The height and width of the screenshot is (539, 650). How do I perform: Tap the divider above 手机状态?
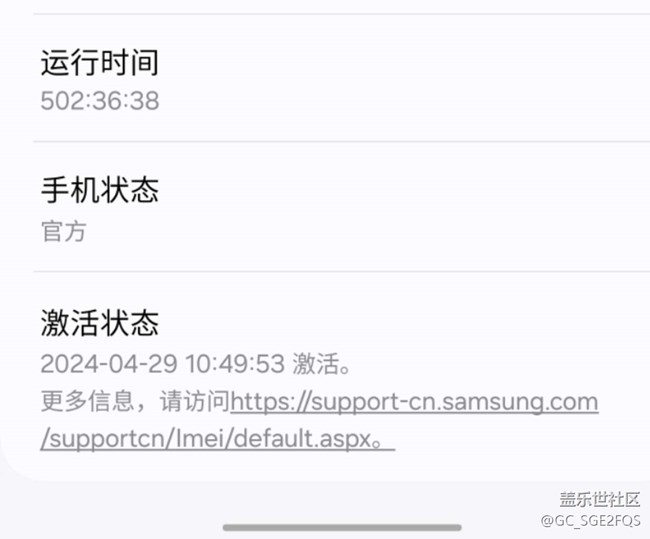pyautogui.click(x=342, y=141)
